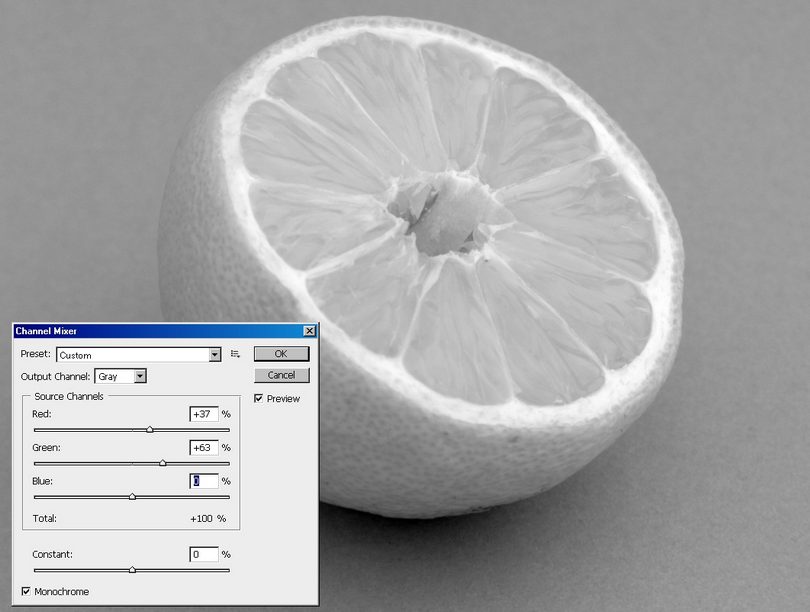Image resolution: width=810 pixels, height=612 pixels.
Task: Click the Red channel slider handle
Action: 150,429
